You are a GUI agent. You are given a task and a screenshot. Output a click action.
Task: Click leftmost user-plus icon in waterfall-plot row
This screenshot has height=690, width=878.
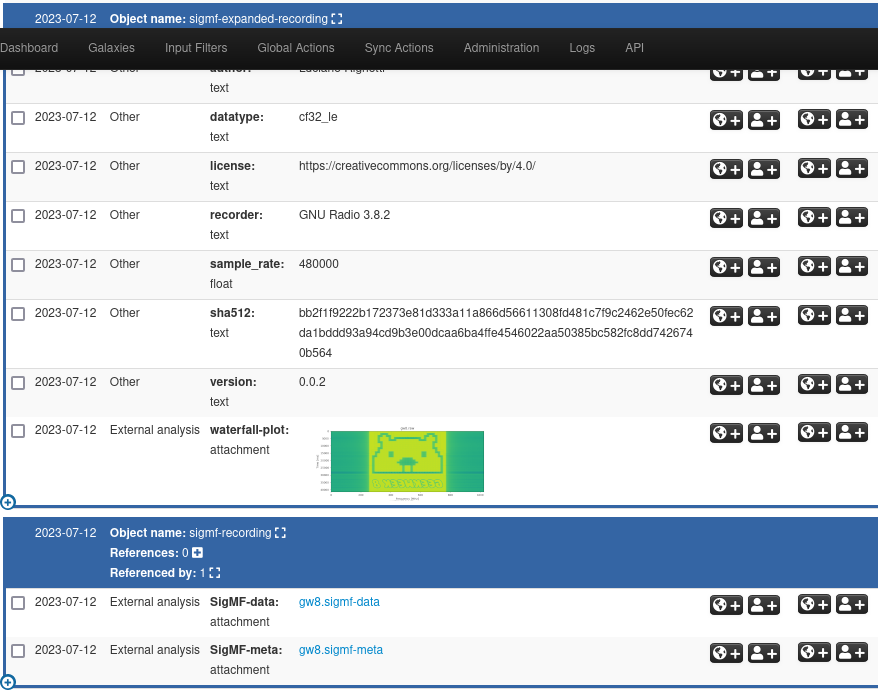click(764, 433)
